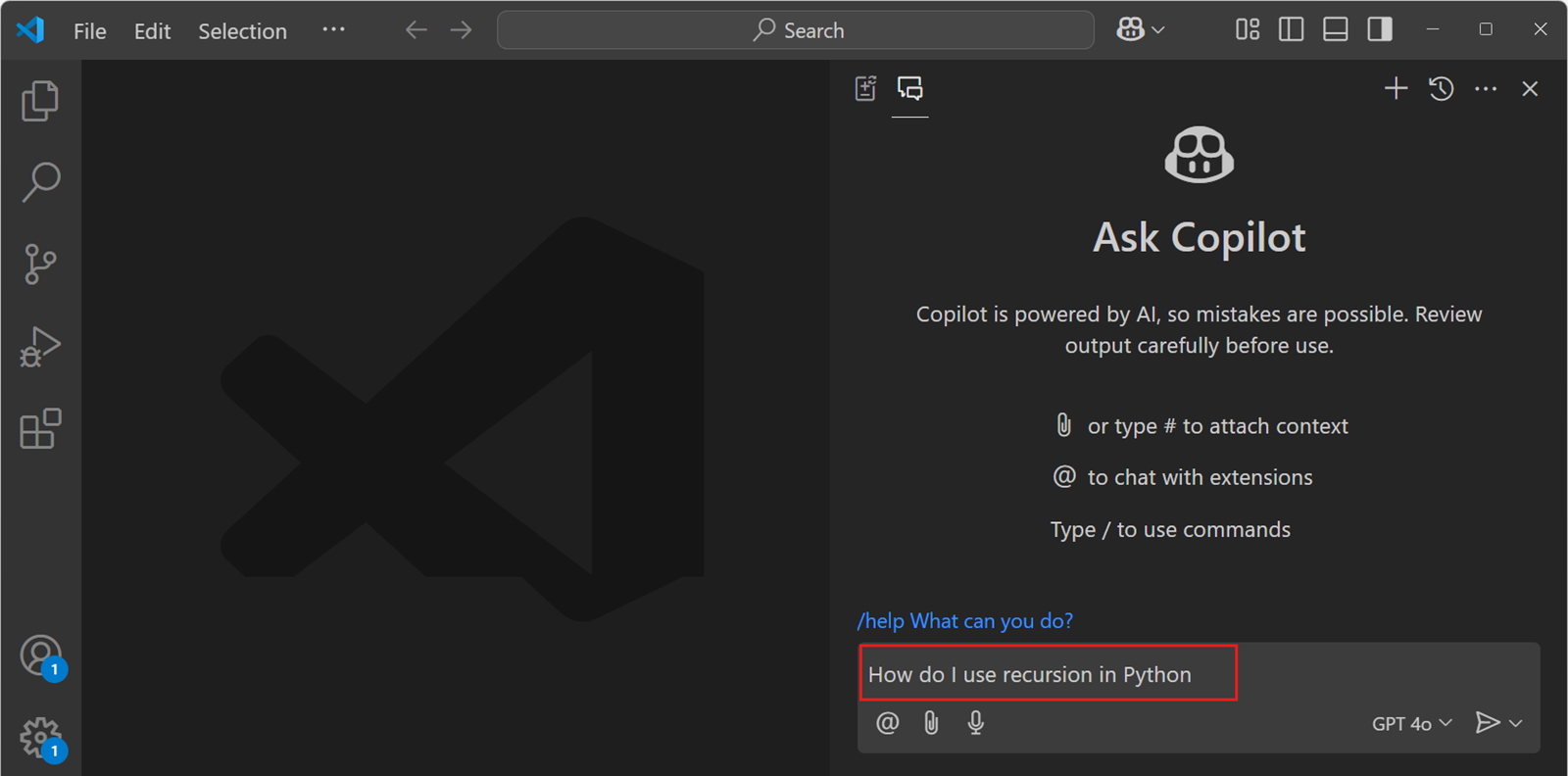The image size is (1568, 776).
Task: Click 'or type # to attach context' text
Action: [x=1217, y=426]
